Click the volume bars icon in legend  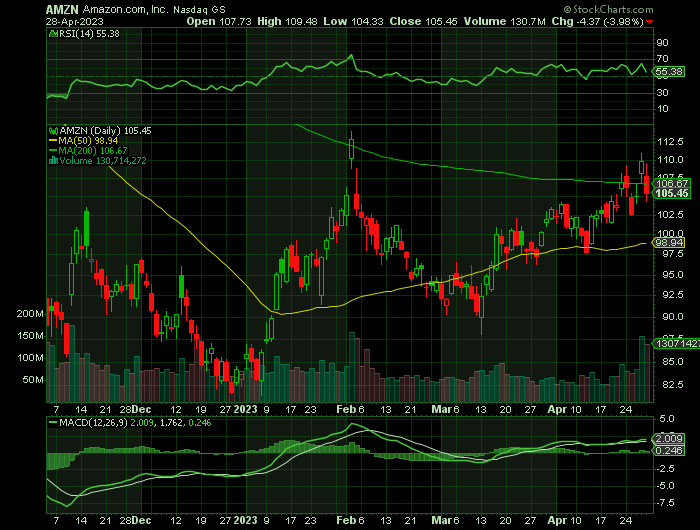point(53,161)
